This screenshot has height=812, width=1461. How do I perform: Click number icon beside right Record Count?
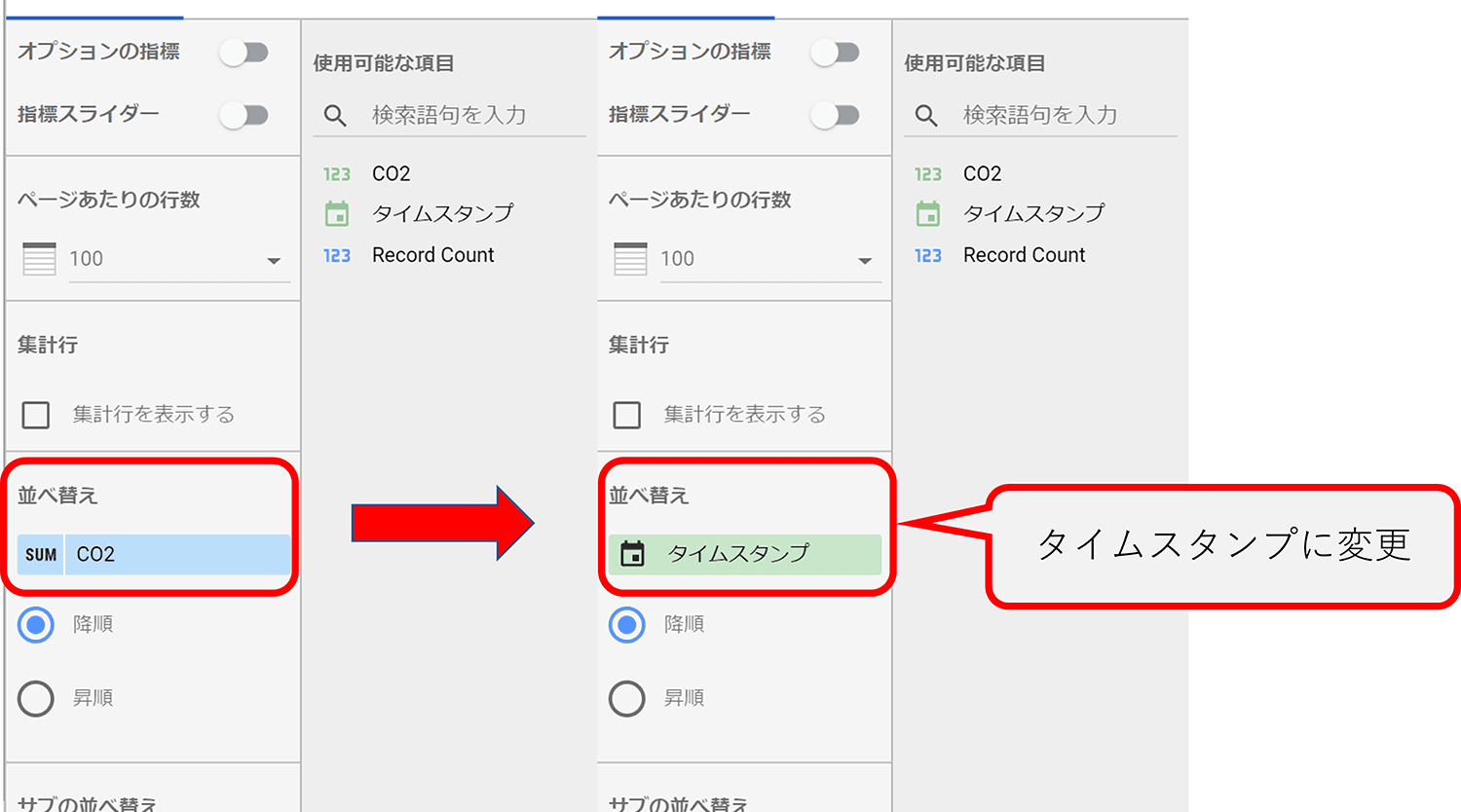[928, 256]
